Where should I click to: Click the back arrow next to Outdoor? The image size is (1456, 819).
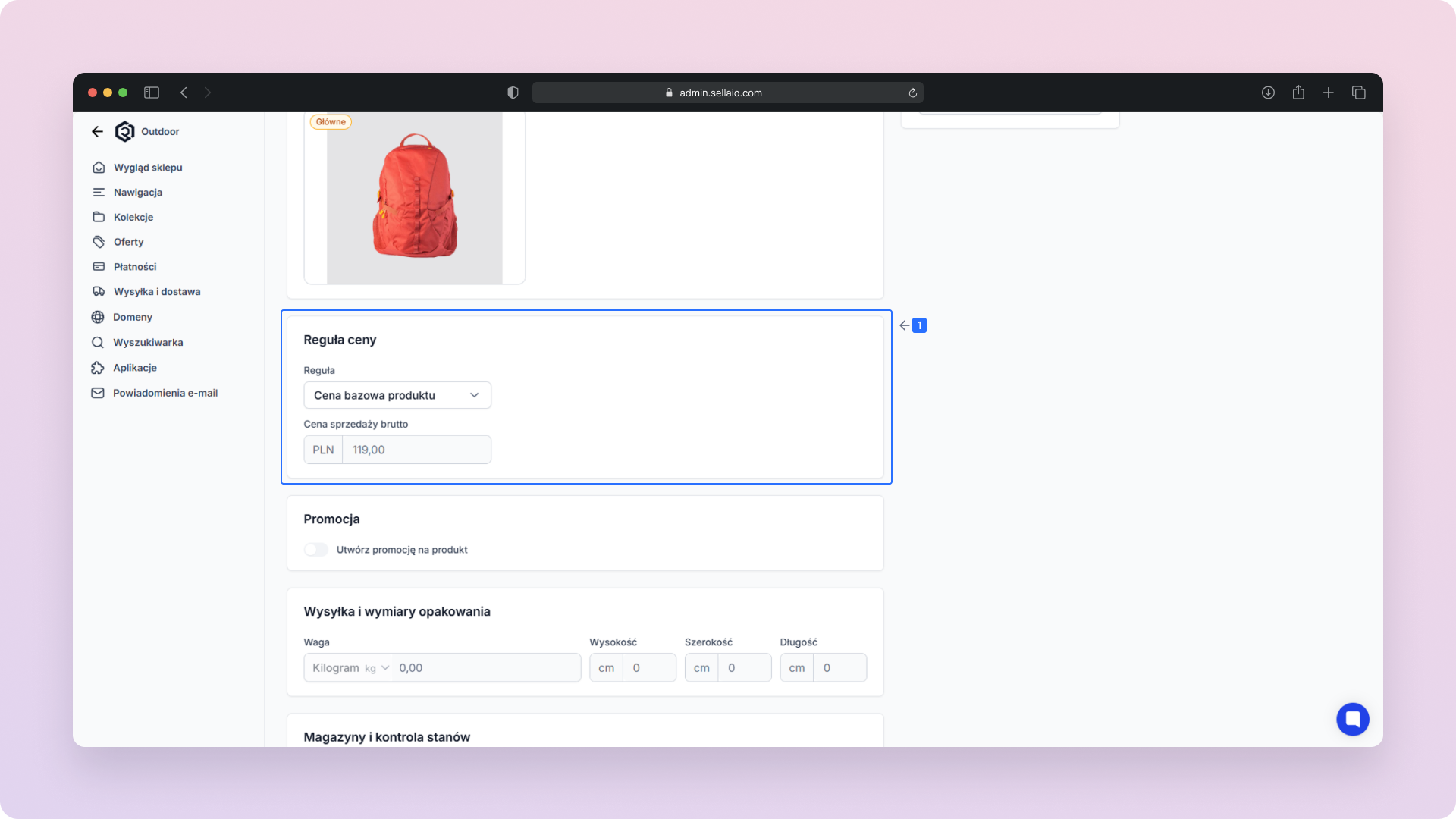[97, 131]
